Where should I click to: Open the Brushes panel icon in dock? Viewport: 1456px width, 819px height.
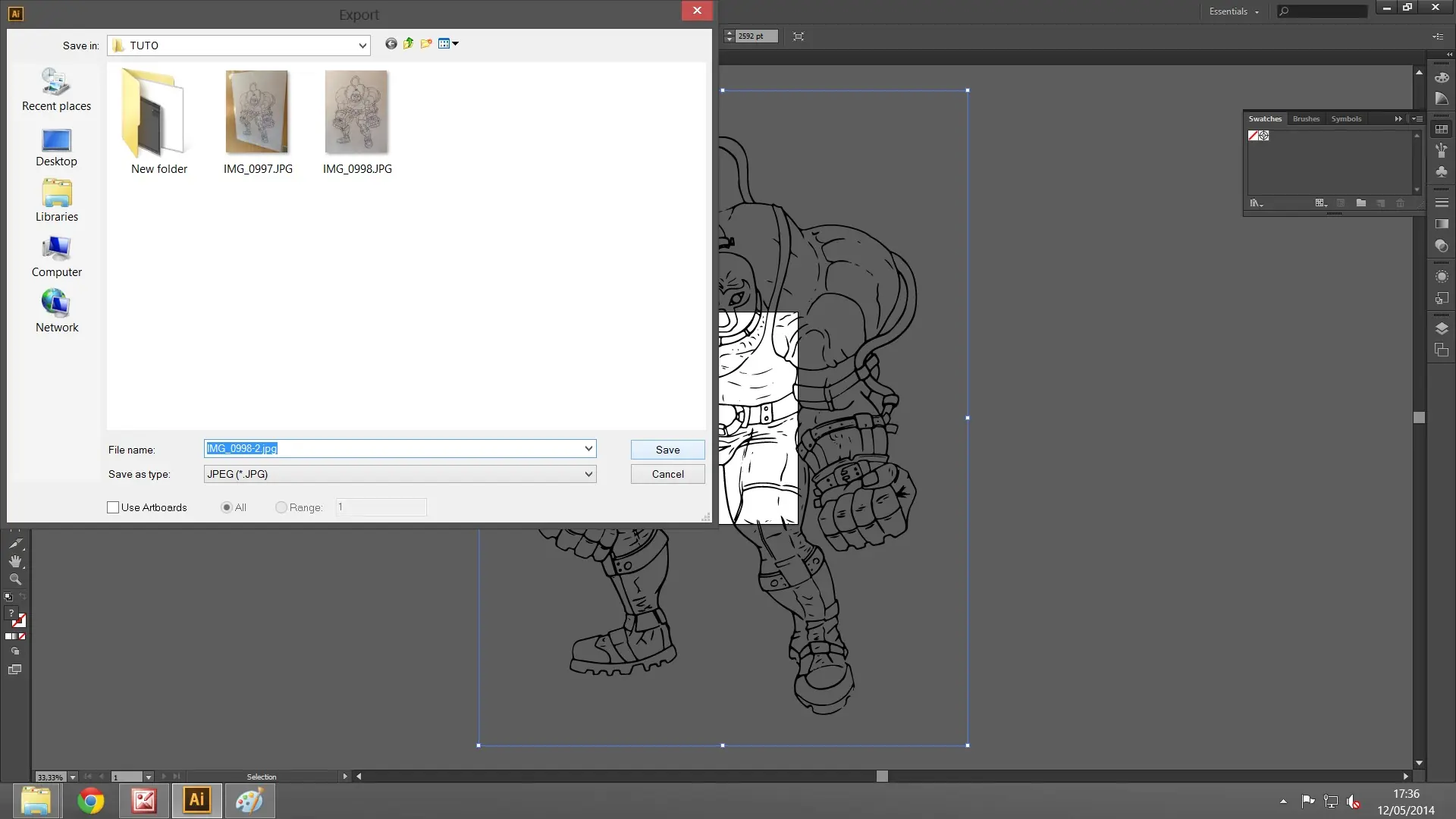click(x=1442, y=150)
